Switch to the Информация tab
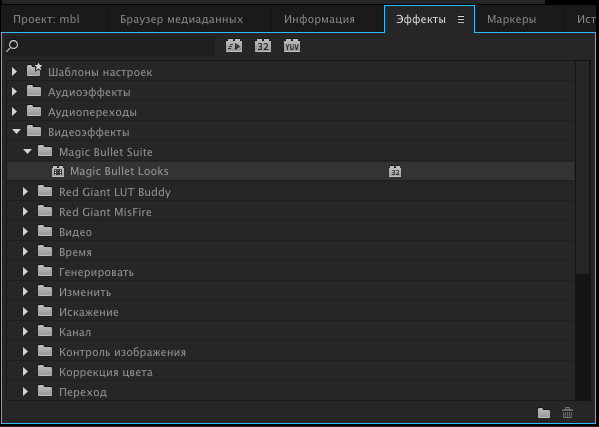 click(319, 19)
